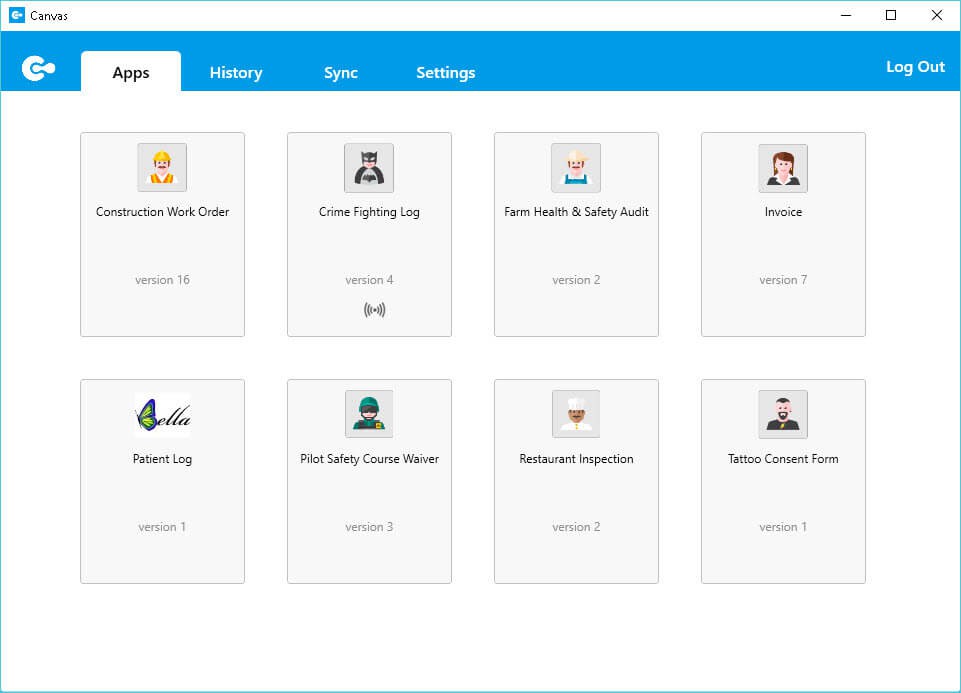
Task: Go to the Settings tab
Action: point(446,73)
